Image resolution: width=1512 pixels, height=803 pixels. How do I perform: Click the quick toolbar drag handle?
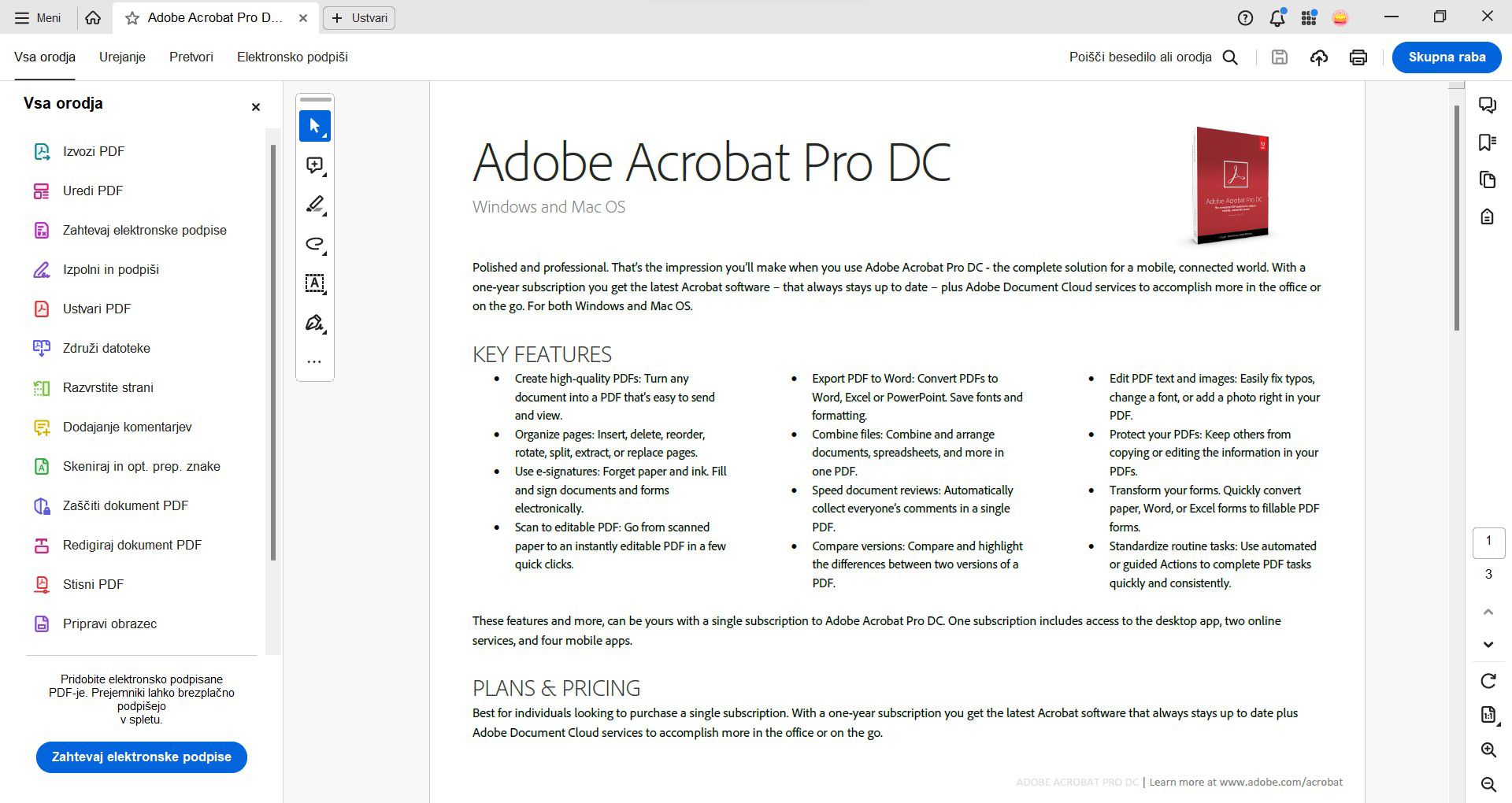coord(316,99)
